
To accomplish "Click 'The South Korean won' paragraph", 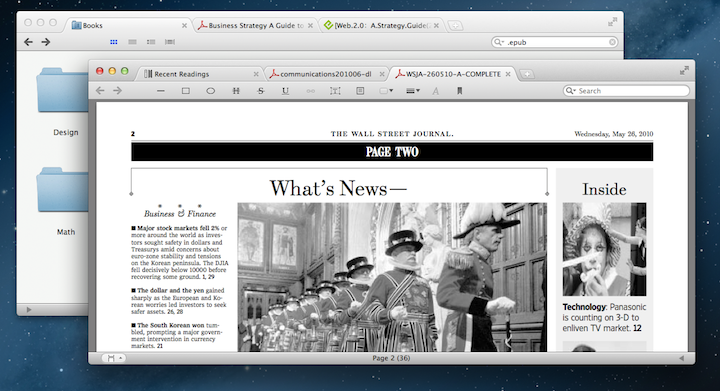I will click(176, 335).
